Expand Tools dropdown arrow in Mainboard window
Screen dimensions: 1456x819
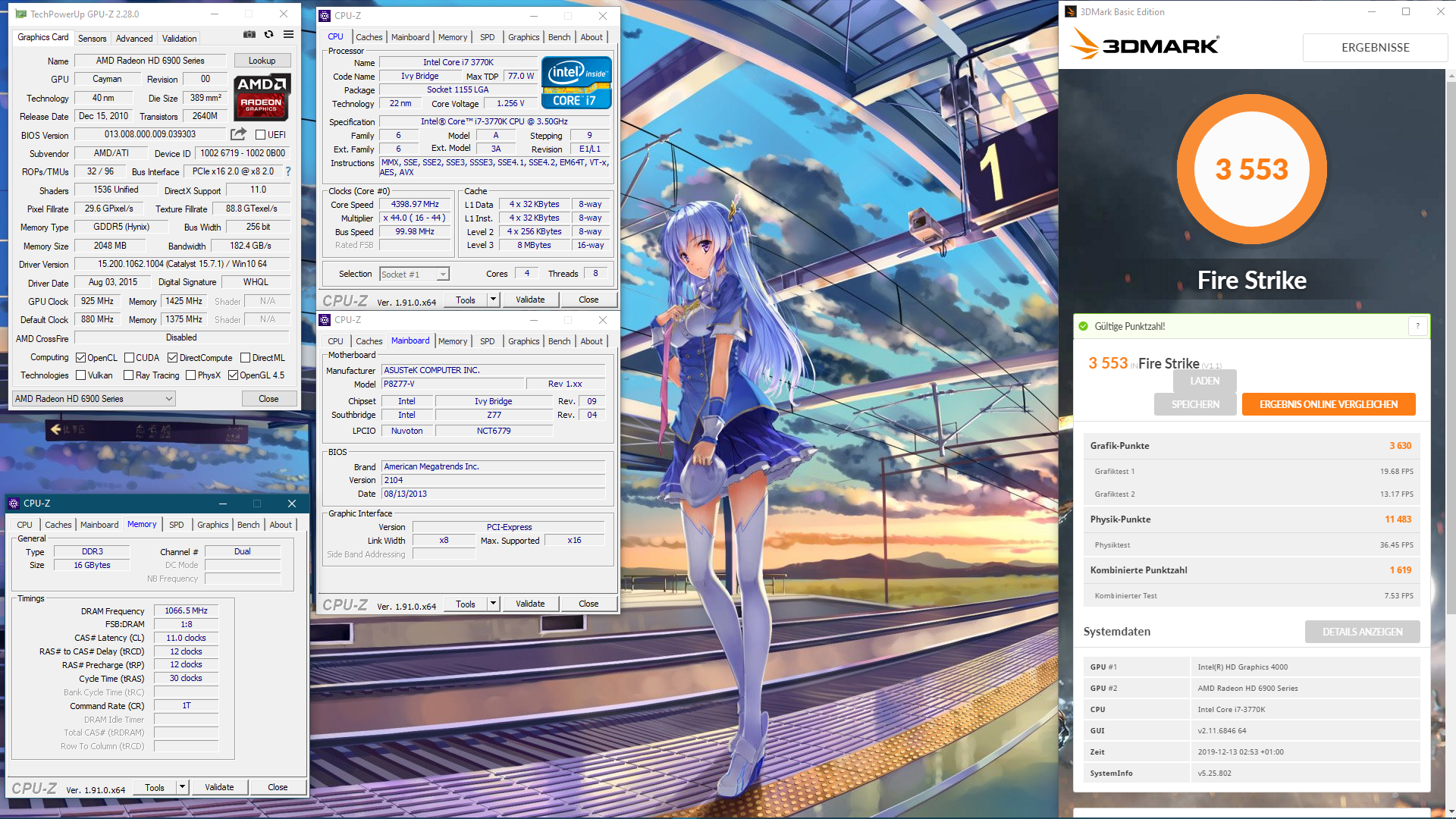click(493, 604)
